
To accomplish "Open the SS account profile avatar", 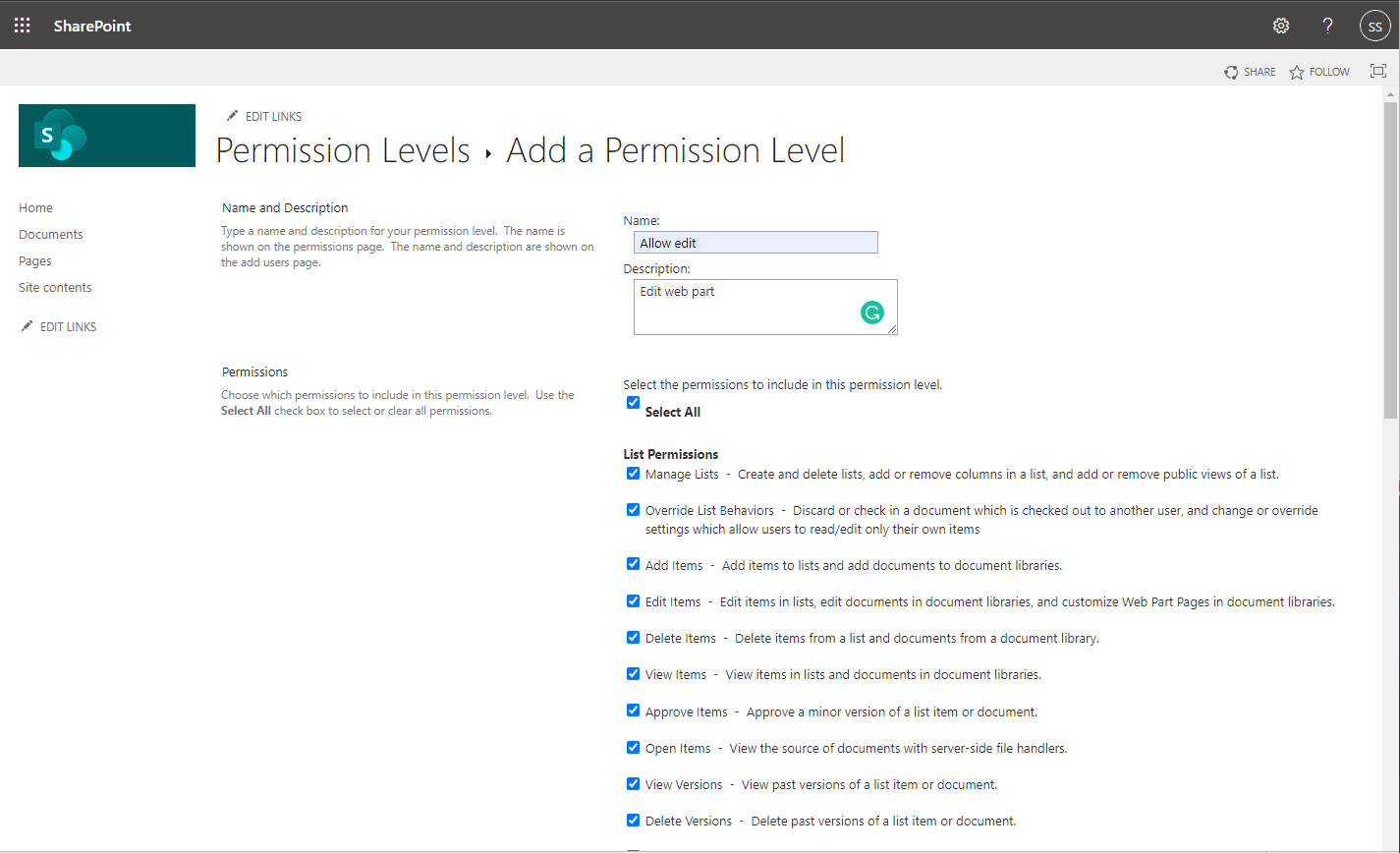I will [x=1373, y=26].
